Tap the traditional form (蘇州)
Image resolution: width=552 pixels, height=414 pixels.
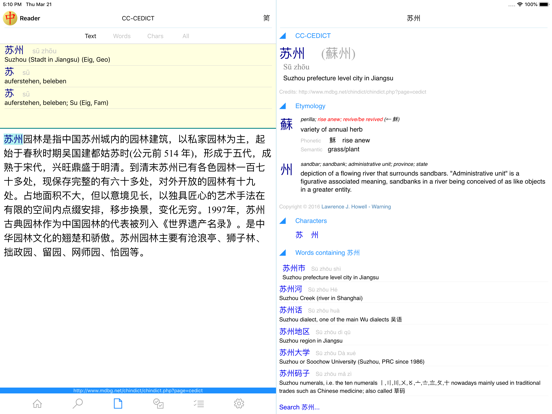[x=338, y=54]
